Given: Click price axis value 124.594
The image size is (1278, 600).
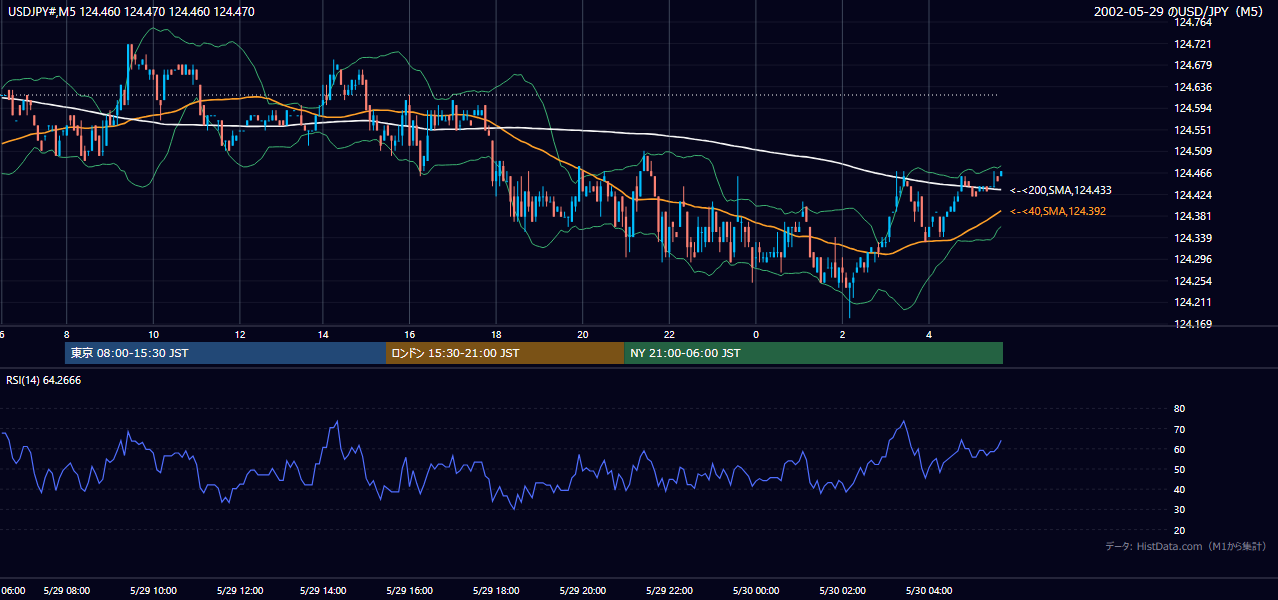Looking at the screenshot, I should tap(1192, 108).
